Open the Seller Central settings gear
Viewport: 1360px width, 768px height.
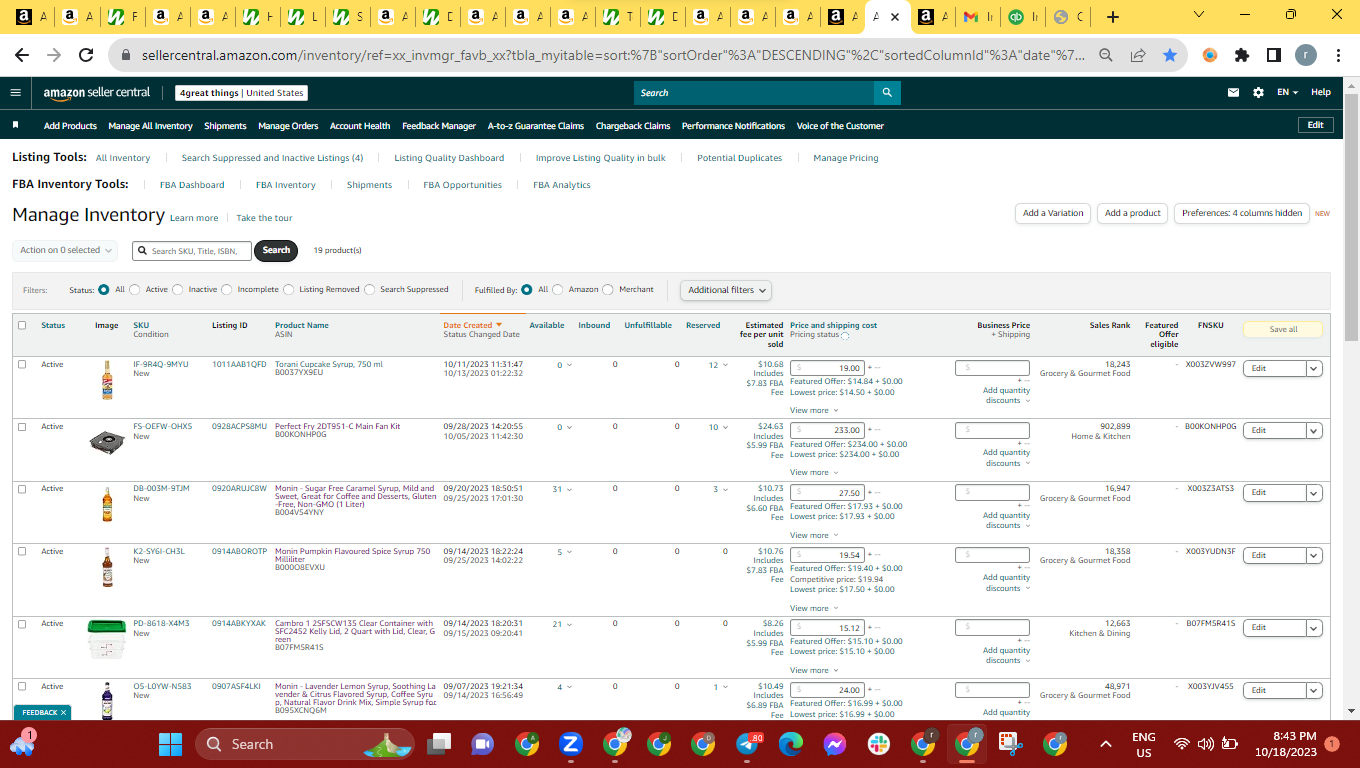pyautogui.click(x=1258, y=93)
